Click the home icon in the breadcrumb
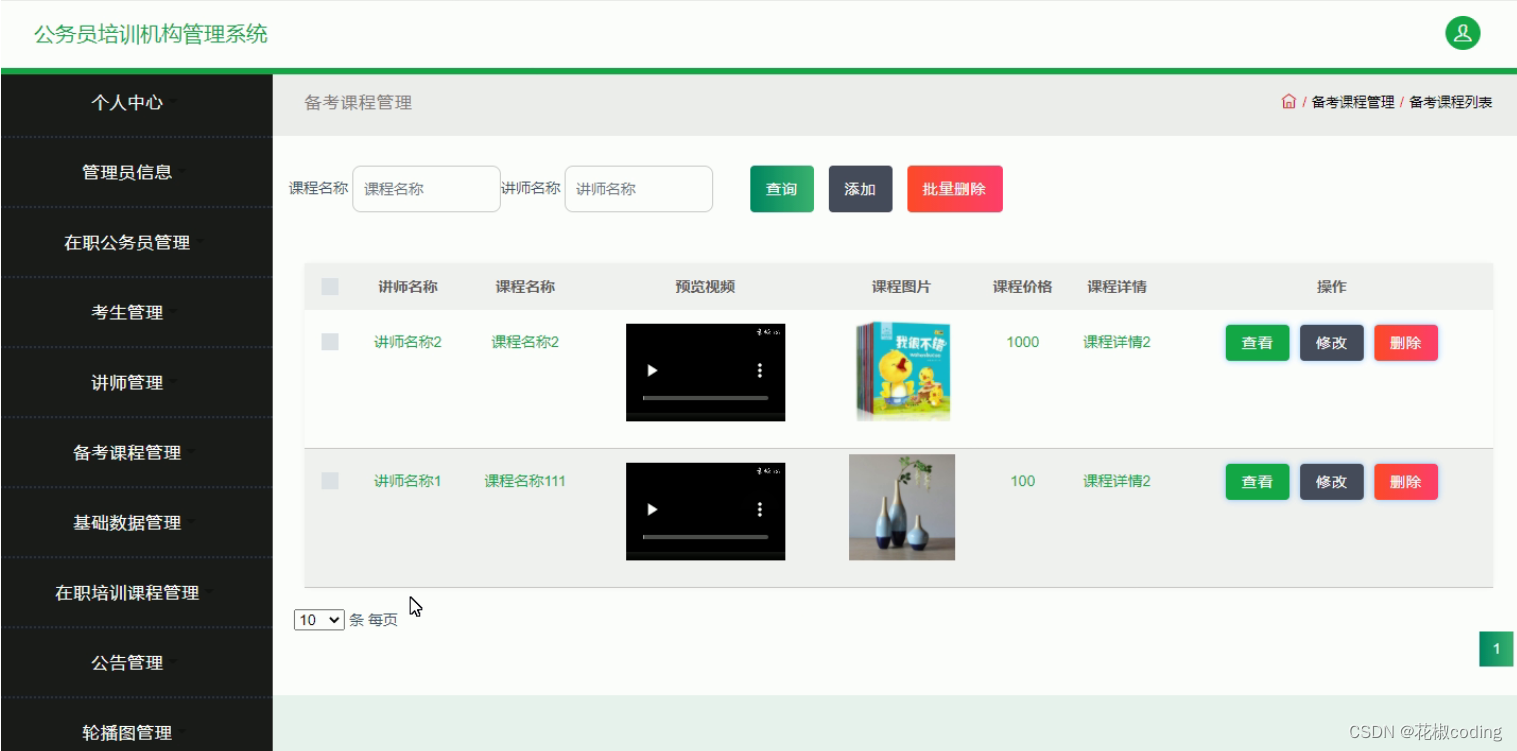 click(x=1288, y=101)
